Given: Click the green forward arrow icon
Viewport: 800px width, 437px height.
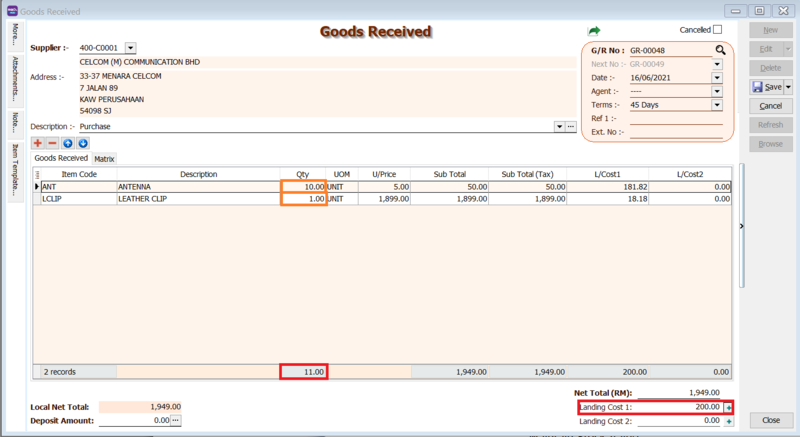Looking at the screenshot, I should [594, 32].
